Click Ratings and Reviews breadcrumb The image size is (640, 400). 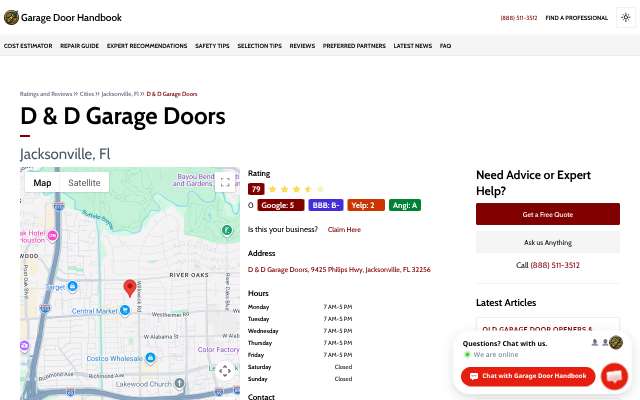[x=46, y=94]
